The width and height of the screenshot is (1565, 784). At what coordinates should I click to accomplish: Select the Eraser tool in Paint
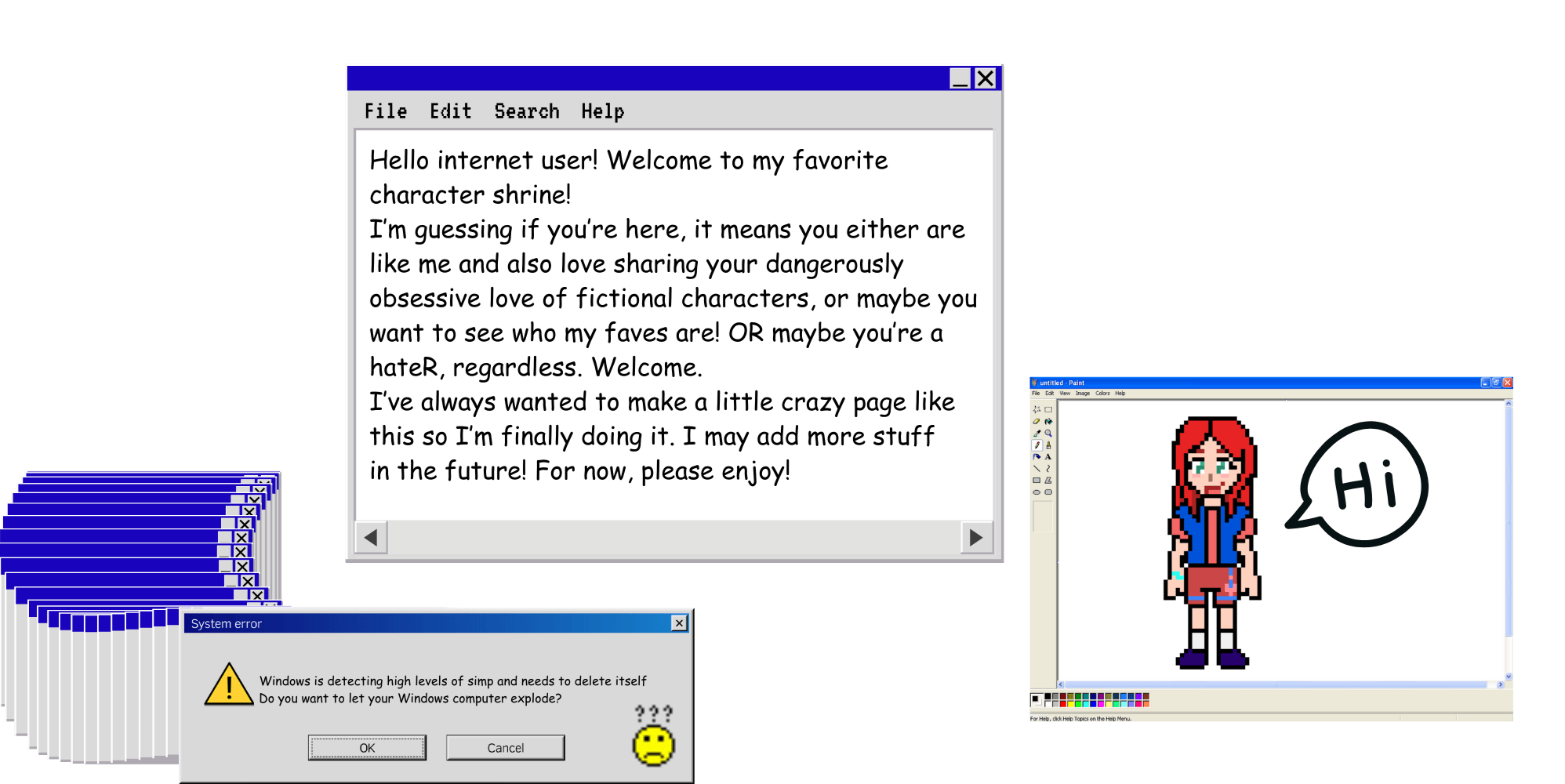coord(1037,422)
